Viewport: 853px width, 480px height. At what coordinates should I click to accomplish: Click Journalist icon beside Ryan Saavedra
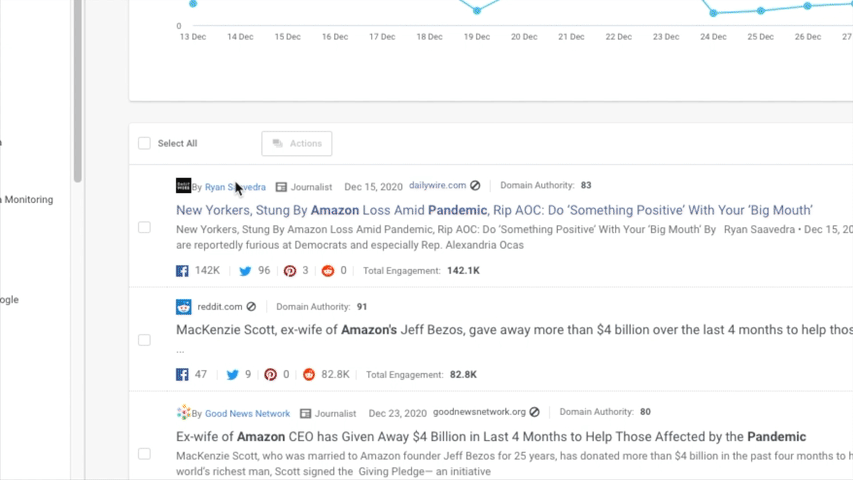click(x=281, y=187)
